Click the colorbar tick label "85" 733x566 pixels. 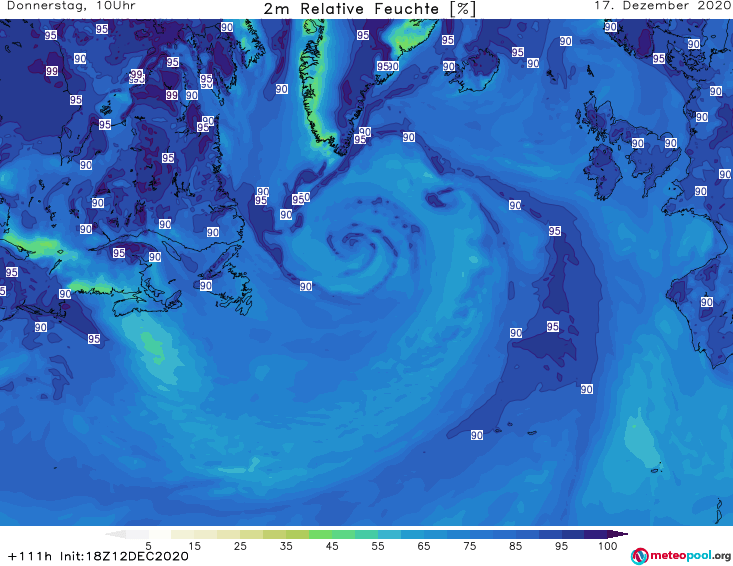(x=515, y=546)
